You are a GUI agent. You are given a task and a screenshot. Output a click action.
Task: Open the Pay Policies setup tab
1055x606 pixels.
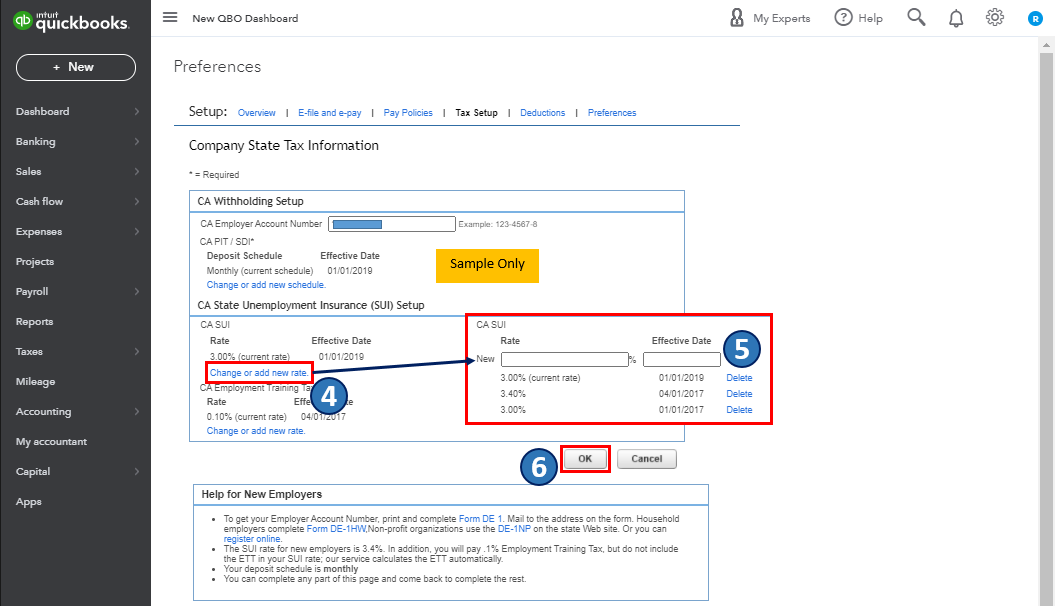point(408,113)
